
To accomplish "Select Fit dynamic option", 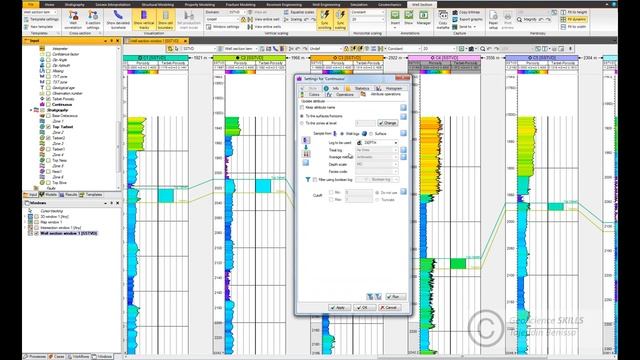I will click(x=573, y=19).
